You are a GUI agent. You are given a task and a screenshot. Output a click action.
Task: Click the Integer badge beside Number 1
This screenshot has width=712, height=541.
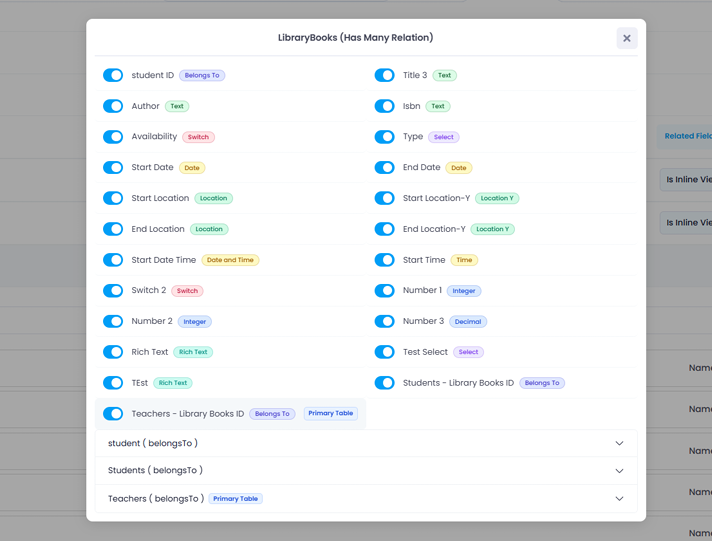click(x=464, y=291)
